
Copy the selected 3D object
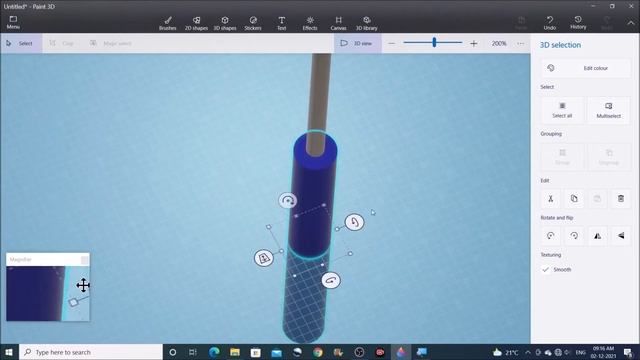pos(574,199)
